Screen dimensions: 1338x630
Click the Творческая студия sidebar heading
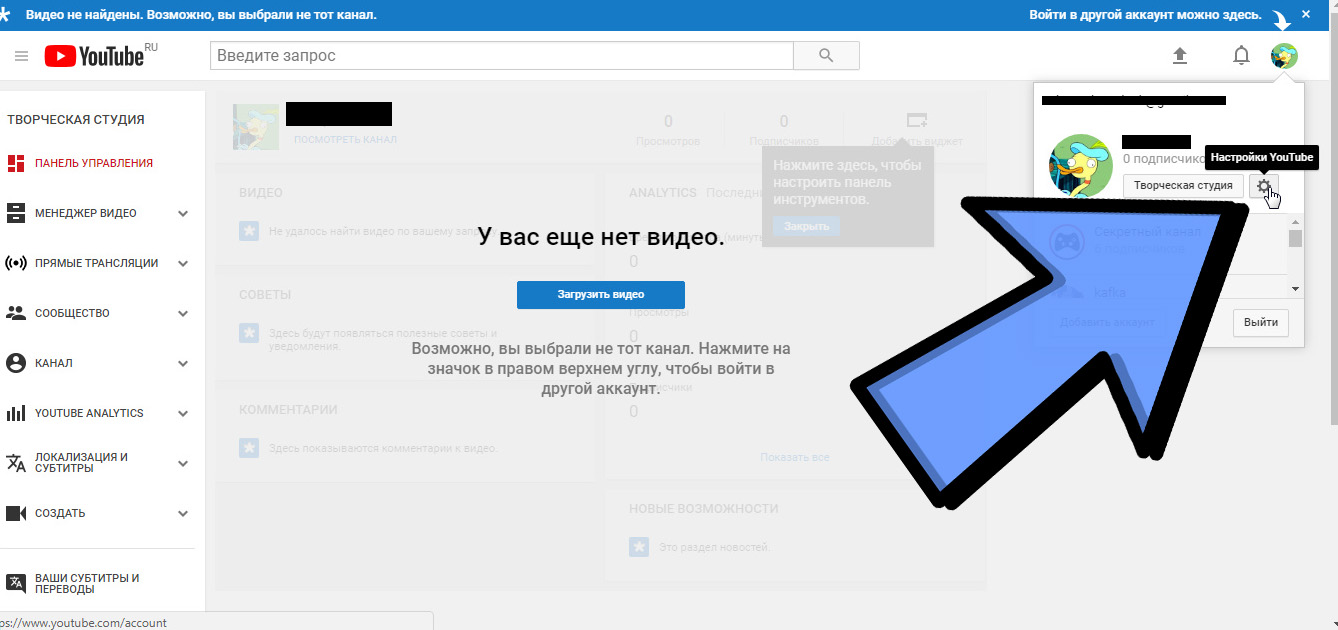pyautogui.click(x=76, y=119)
